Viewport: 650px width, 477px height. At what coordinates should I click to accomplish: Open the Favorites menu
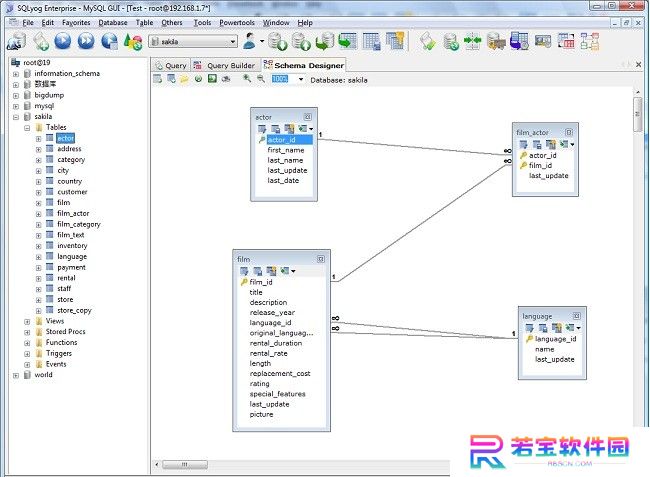76,22
